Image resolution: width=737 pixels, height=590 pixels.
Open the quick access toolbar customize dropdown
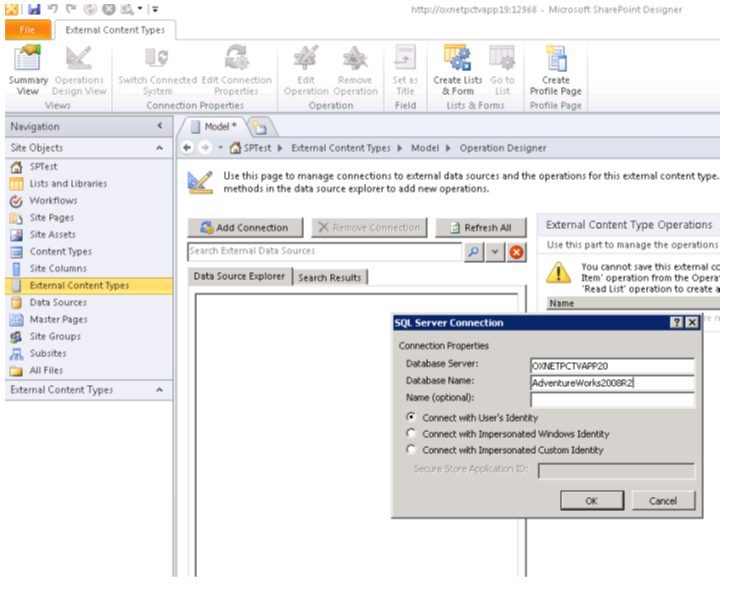(x=155, y=9)
